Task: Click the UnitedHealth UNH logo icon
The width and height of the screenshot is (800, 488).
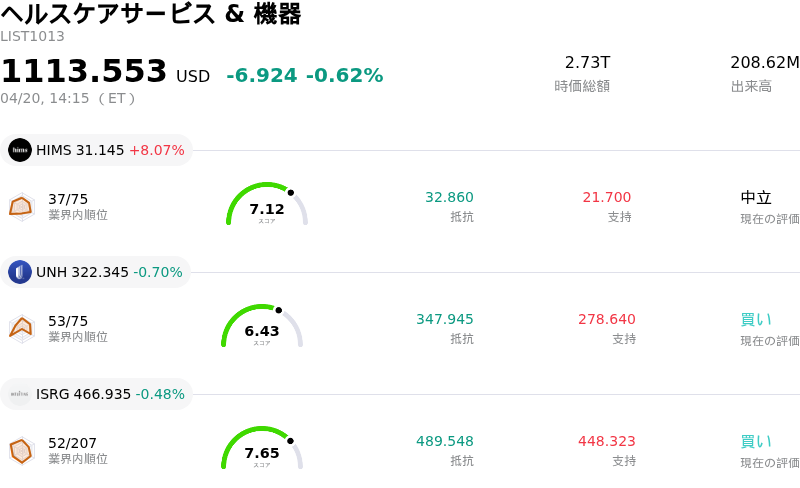Action: pos(20,272)
